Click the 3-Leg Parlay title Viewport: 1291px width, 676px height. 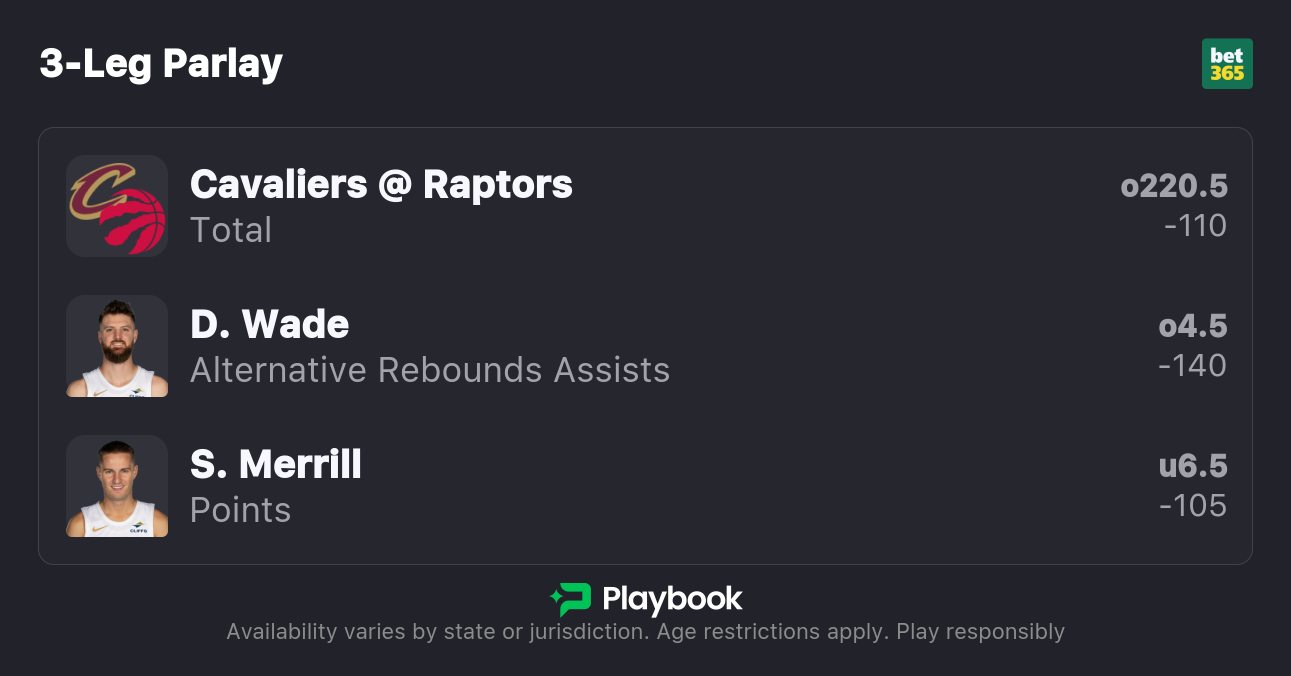point(161,64)
